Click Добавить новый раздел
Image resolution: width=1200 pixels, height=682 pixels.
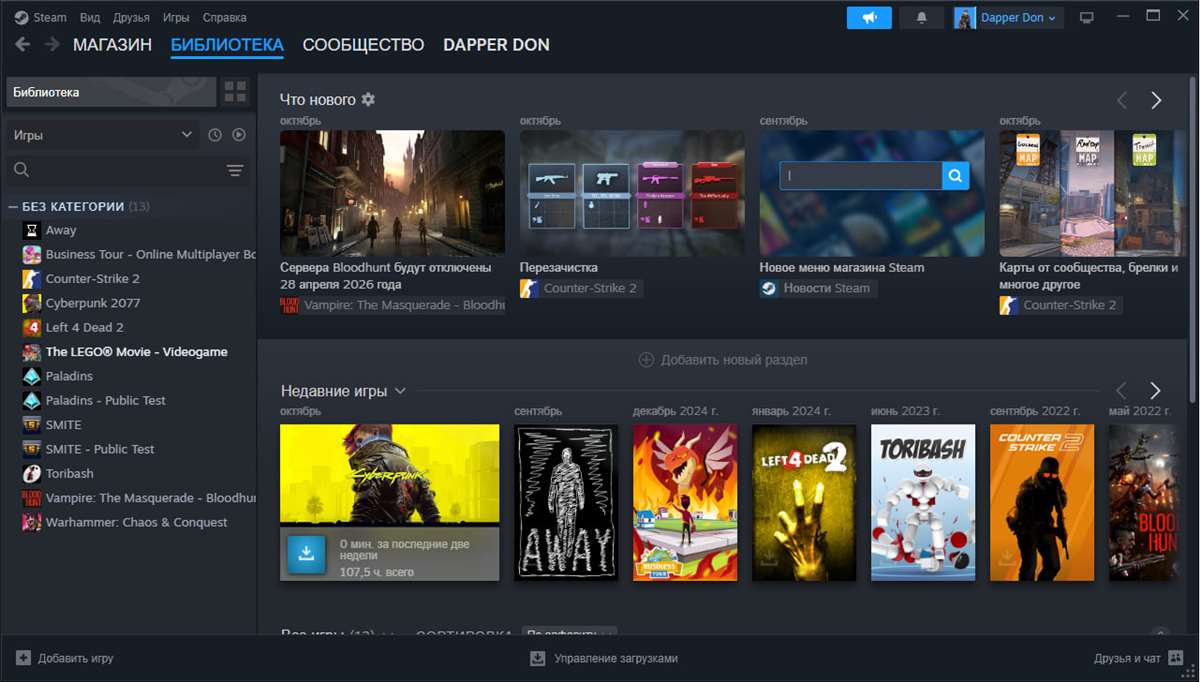pyautogui.click(x=723, y=359)
